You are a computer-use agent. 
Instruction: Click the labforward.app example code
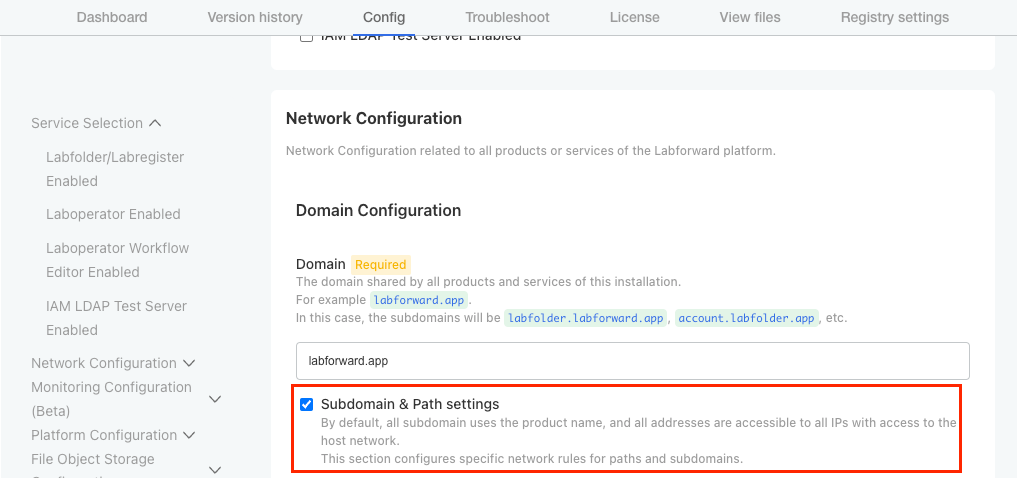point(419,300)
